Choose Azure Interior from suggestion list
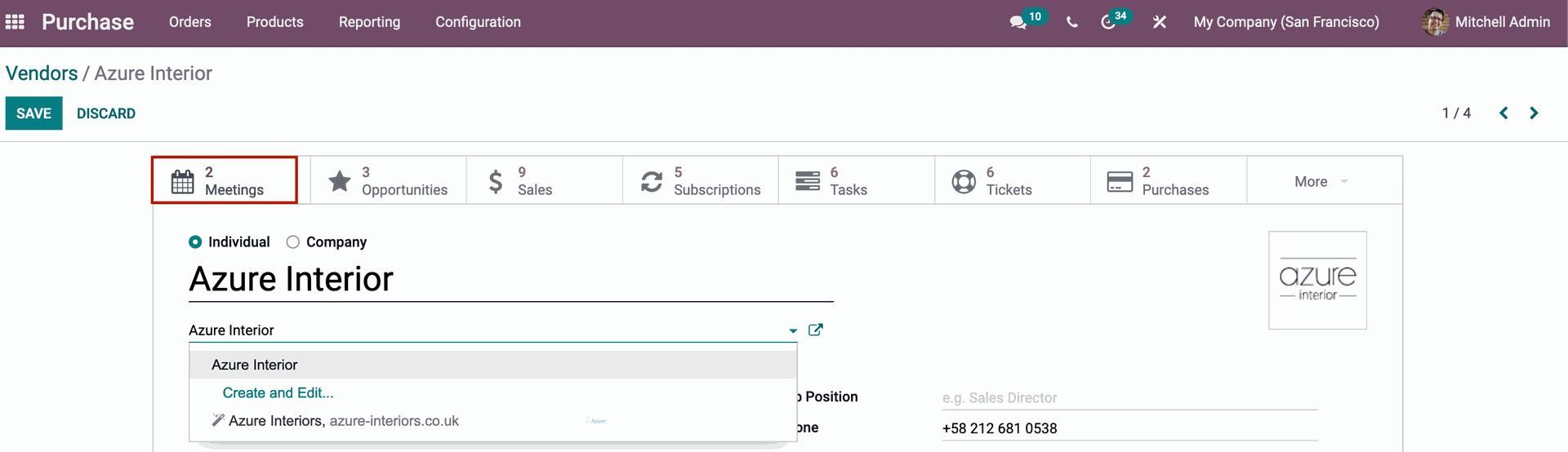Screen dimensions: 1568x452 493,365
